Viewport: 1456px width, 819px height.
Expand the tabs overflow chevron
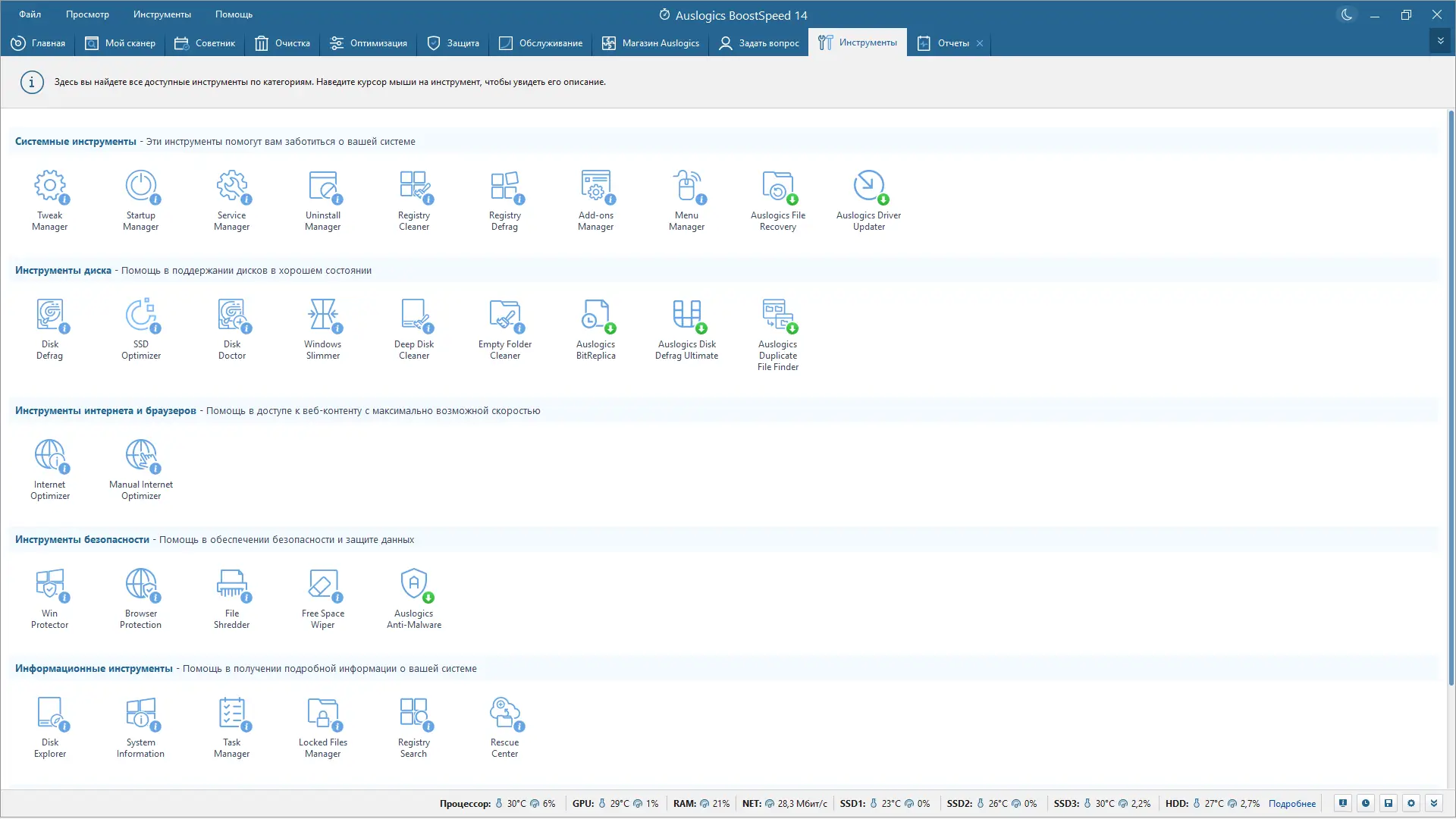[x=1440, y=42]
